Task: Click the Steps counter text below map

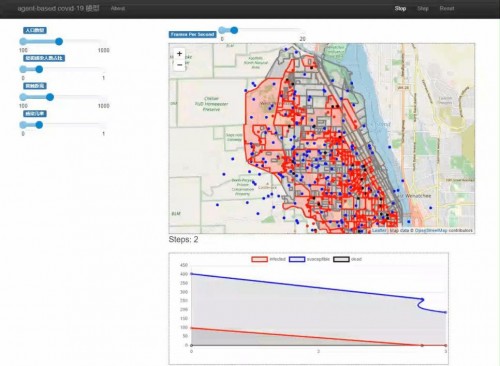Action: [x=183, y=240]
